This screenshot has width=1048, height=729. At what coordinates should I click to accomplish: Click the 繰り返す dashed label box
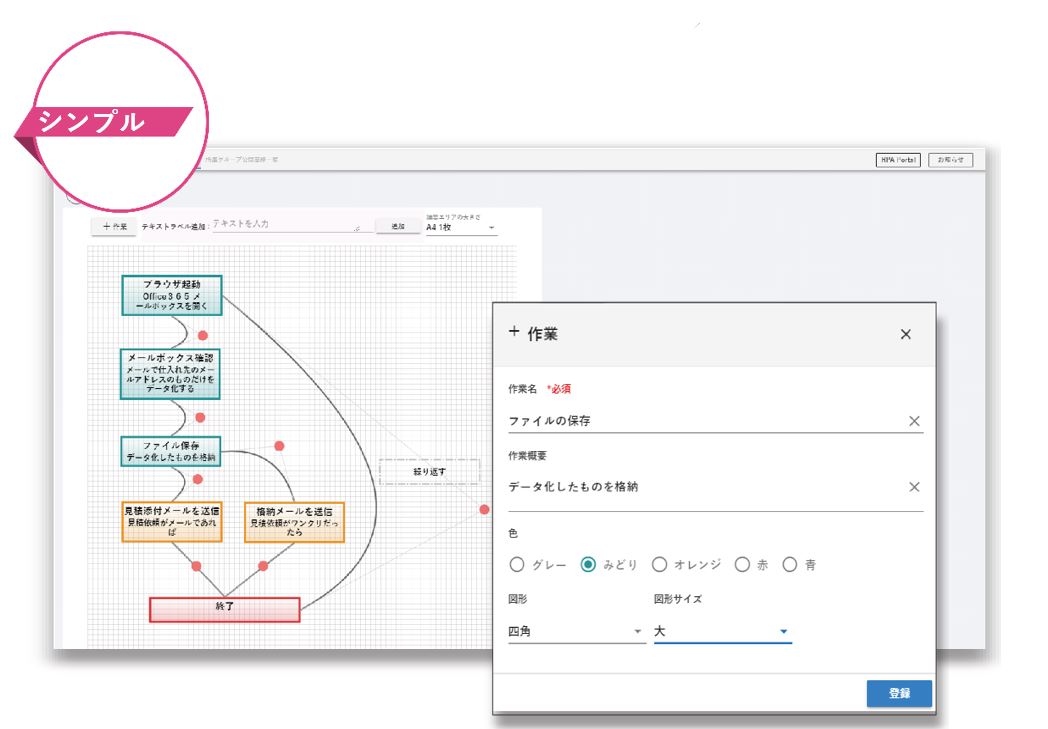click(430, 472)
